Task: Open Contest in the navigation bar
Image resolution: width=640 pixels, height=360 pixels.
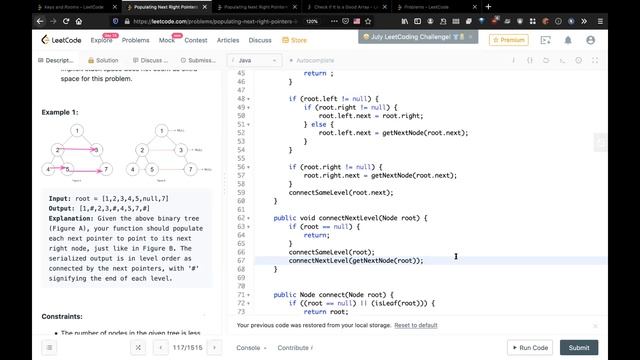Action: [x=196, y=40]
